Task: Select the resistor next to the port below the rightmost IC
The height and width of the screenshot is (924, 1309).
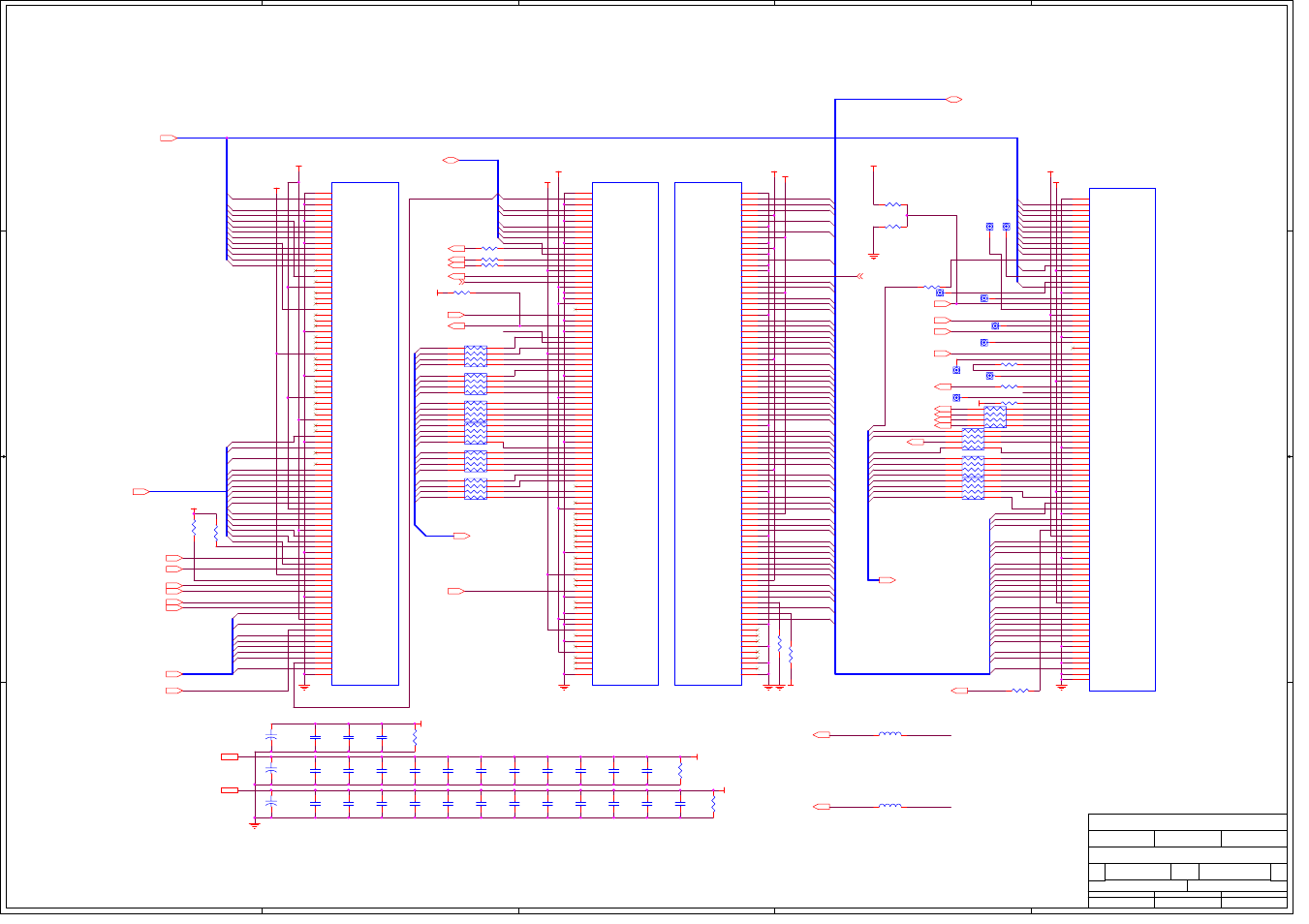Action: click(x=1019, y=691)
